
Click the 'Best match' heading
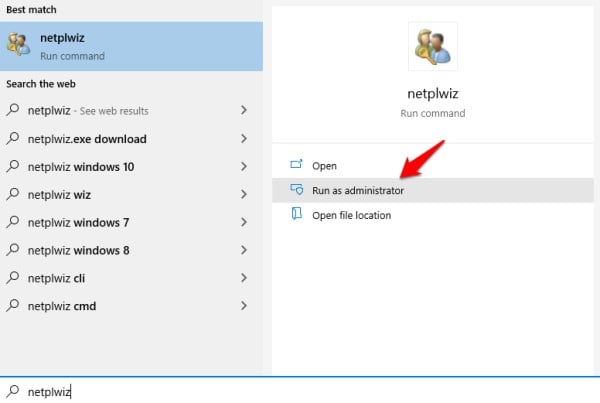(31, 10)
